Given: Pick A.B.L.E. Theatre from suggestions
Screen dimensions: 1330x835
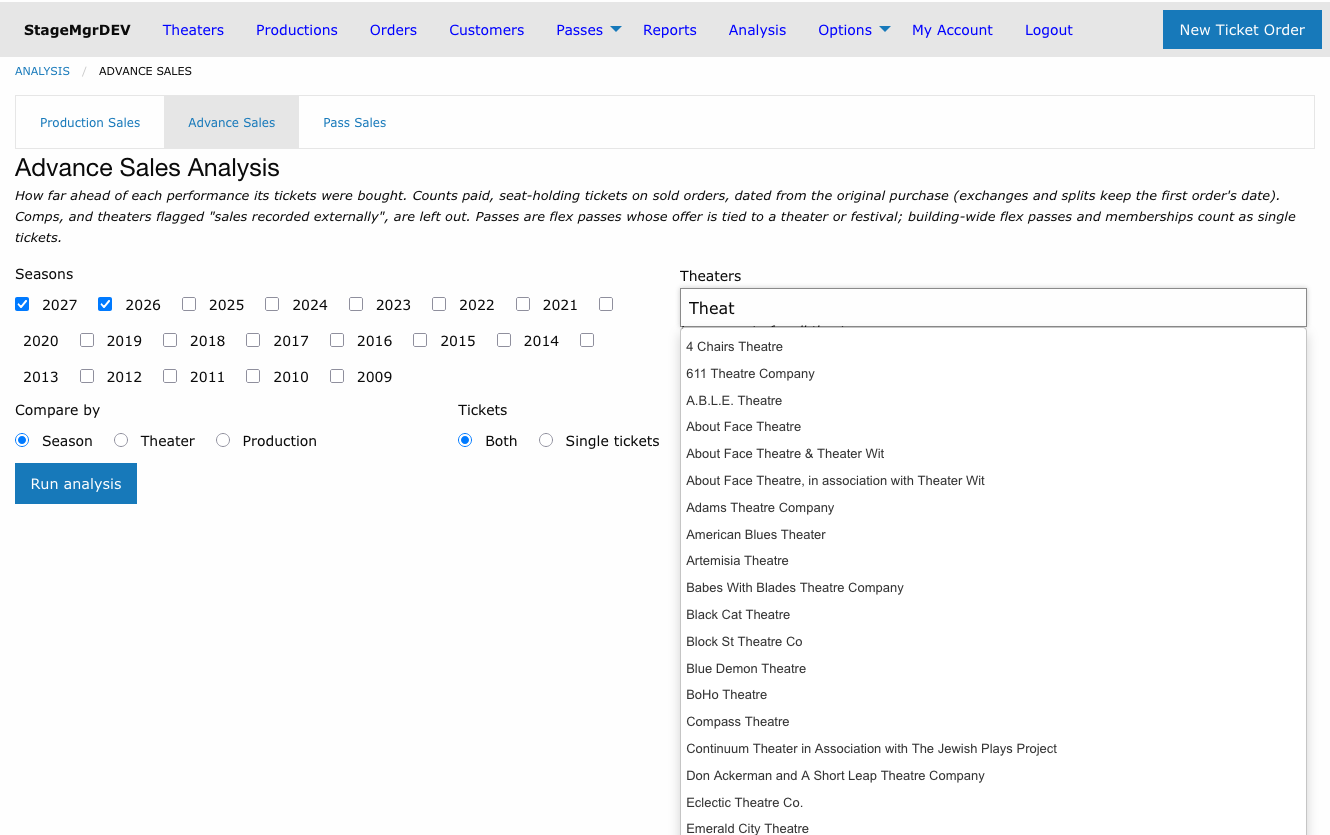Looking at the screenshot, I should 993,401.
